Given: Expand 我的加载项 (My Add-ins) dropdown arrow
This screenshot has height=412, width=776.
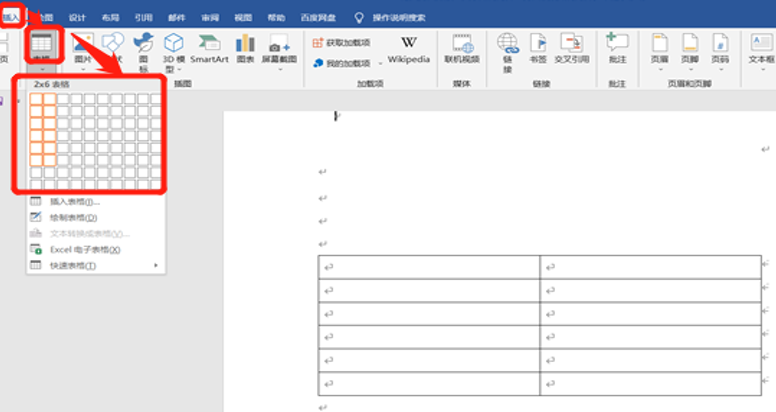Looking at the screenshot, I should (380, 63).
